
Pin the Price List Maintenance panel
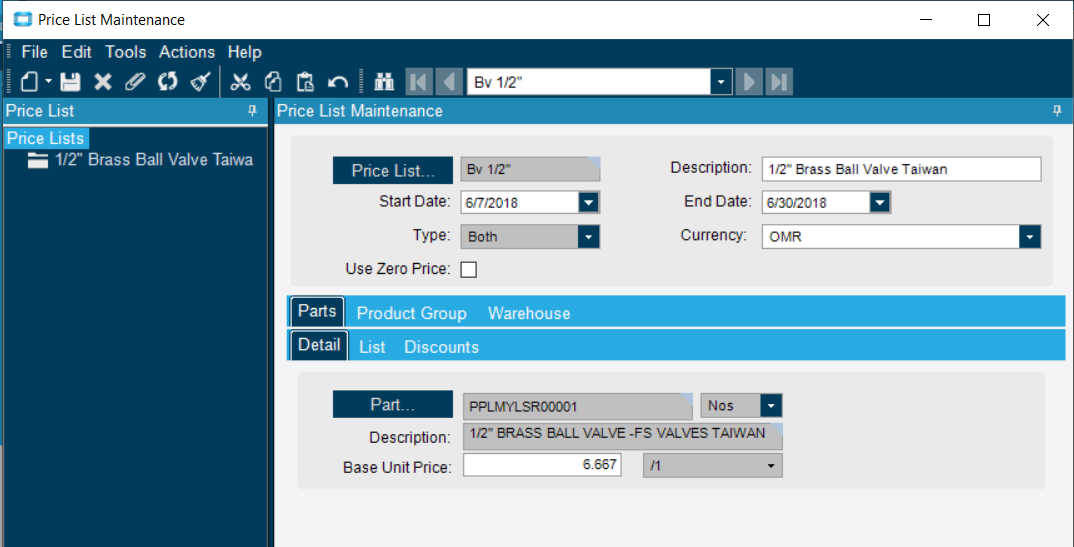[1059, 112]
